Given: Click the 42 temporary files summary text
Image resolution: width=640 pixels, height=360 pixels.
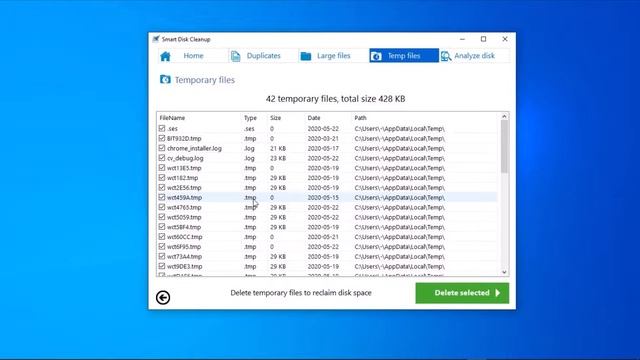Looking at the screenshot, I should click(x=336, y=99).
